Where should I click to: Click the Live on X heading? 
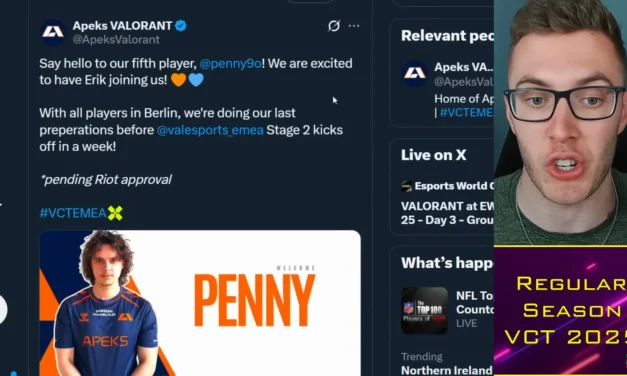point(433,155)
